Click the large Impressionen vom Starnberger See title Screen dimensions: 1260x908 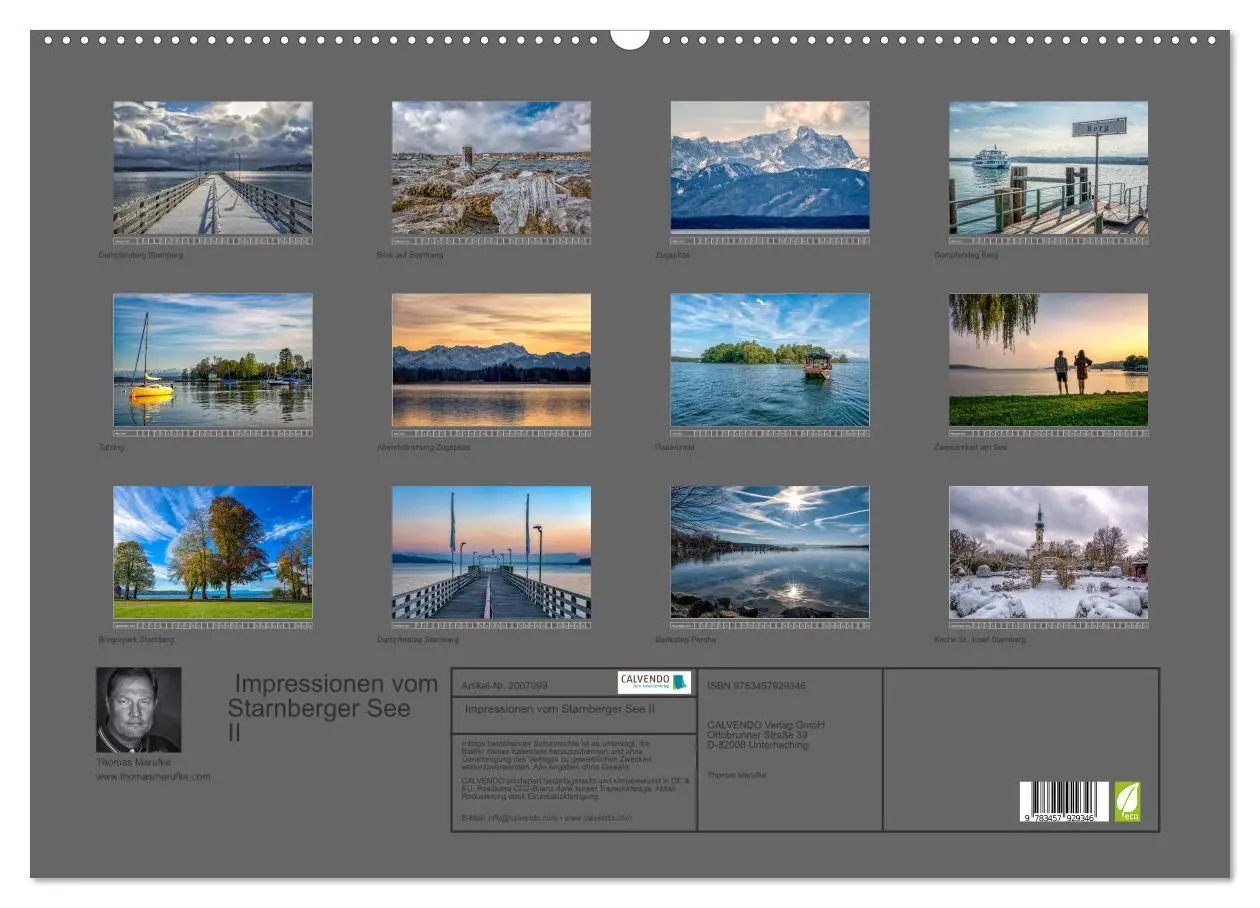click(333, 708)
